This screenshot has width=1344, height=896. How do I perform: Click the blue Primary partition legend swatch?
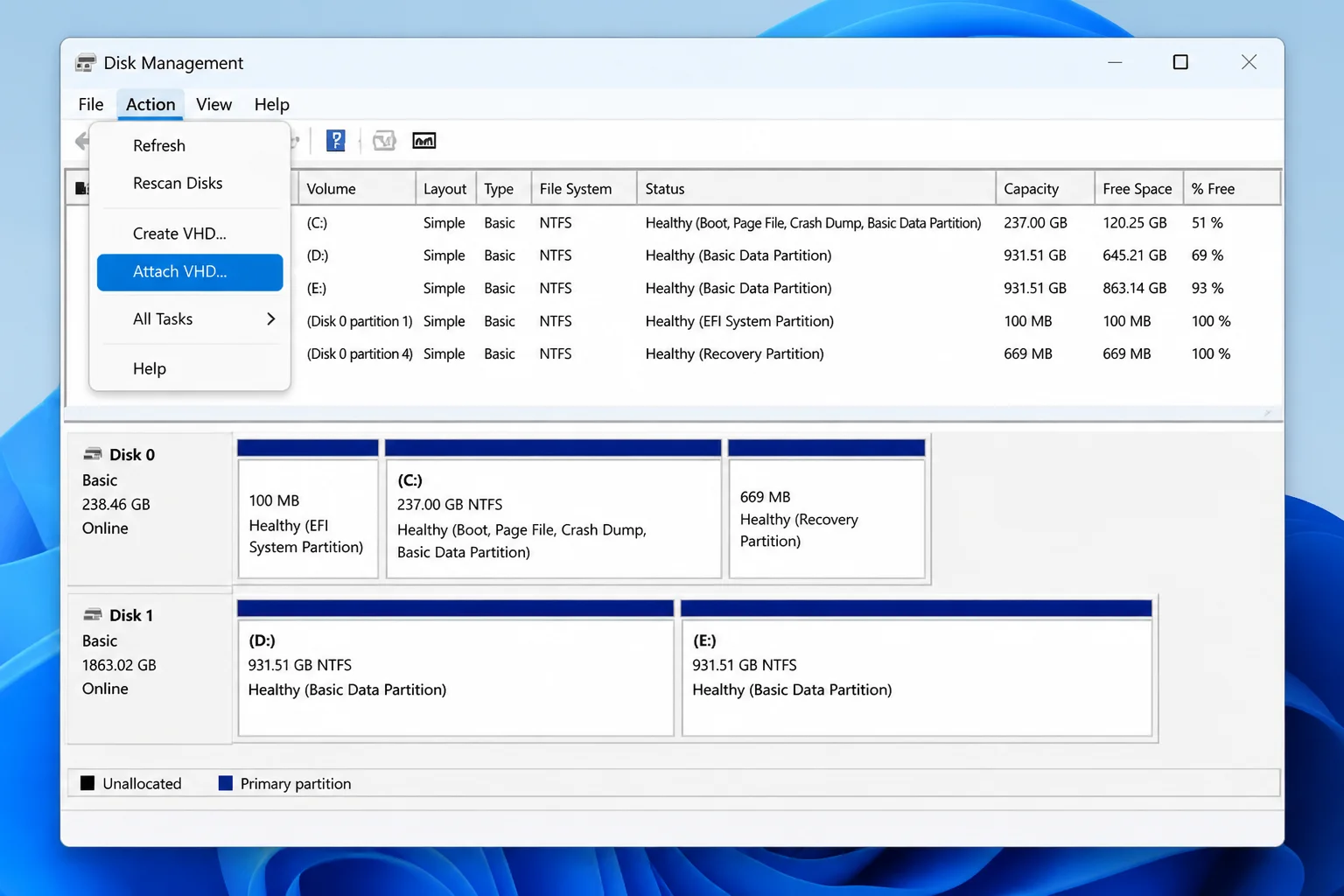(x=226, y=783)
